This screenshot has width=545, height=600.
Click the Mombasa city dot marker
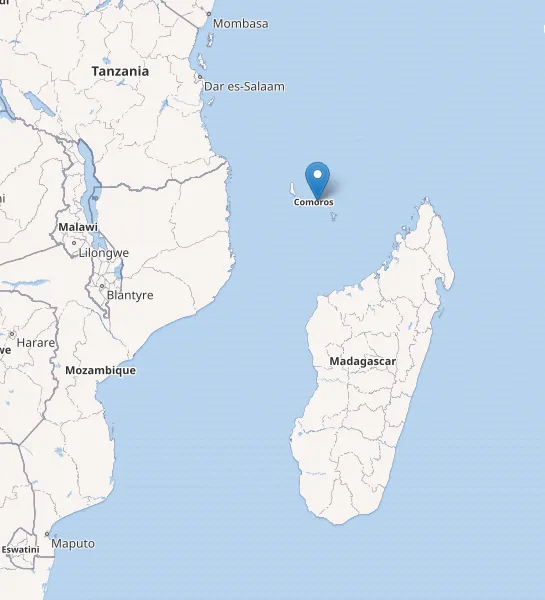[x=209, y=14]
